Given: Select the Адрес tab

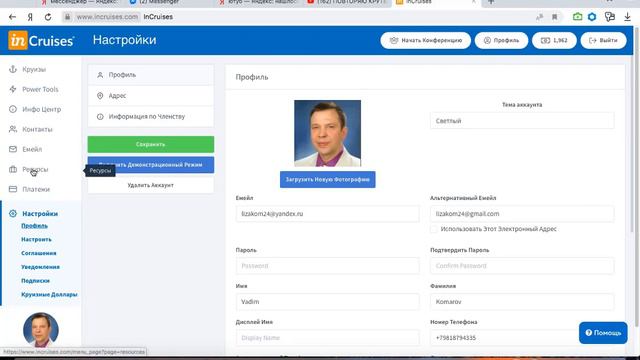Looking at the screenshot, I should click(x=151, y=96).
